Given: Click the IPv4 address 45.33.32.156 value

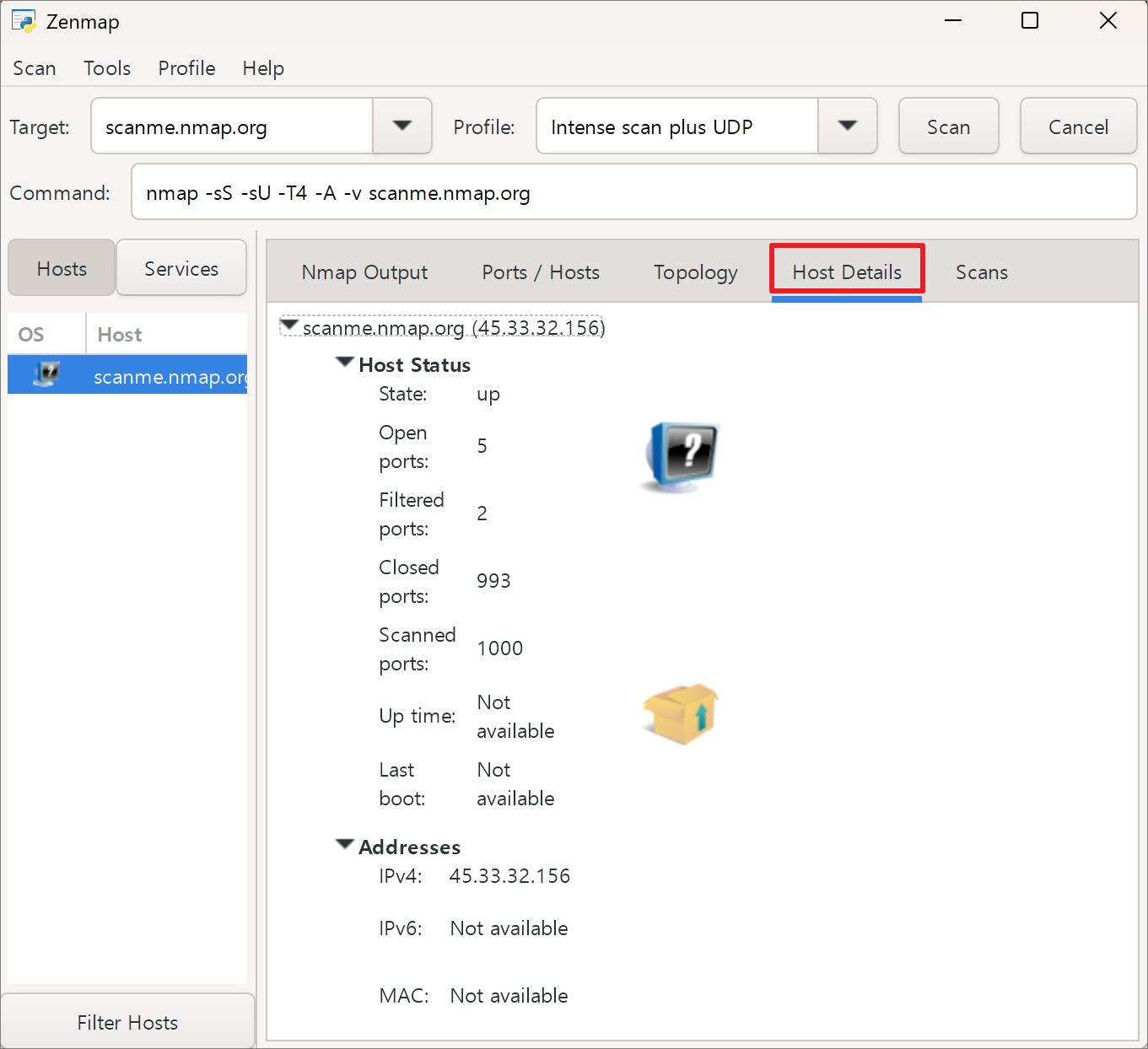Looking at the screenshot, I should click(509, 876).
